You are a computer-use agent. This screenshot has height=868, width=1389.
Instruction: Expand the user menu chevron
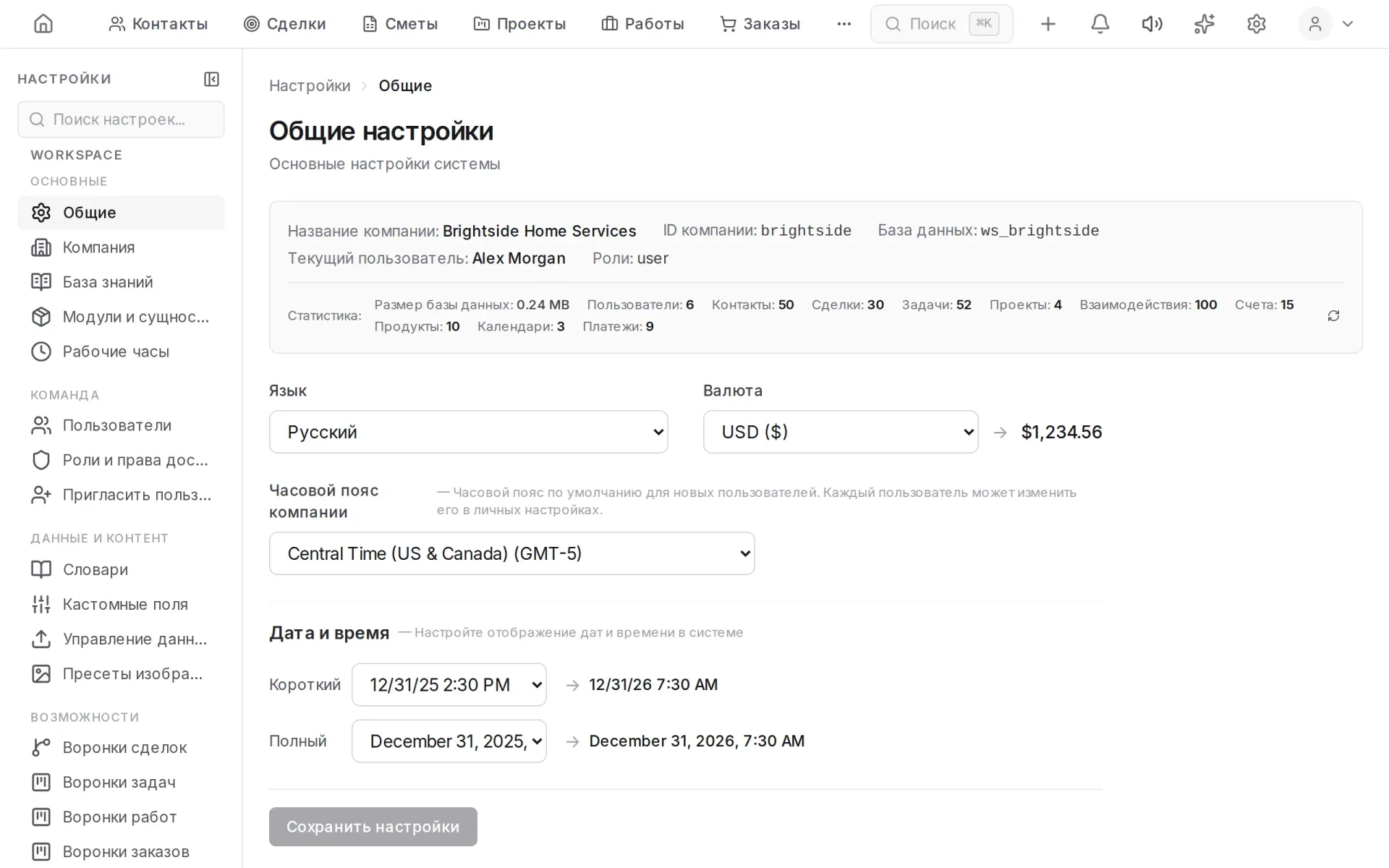coord(1347,24)
